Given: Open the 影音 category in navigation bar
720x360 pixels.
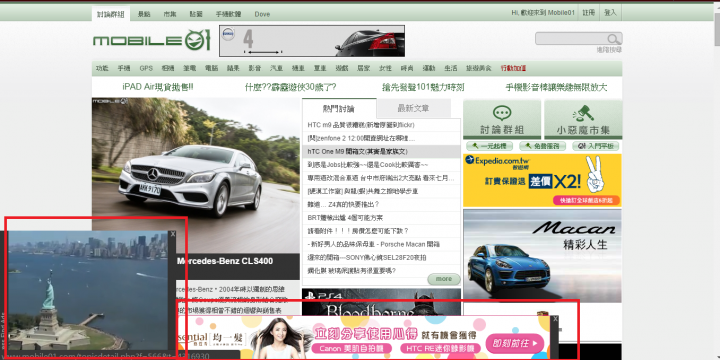Looking at the screenshot, I should point(255,68).
